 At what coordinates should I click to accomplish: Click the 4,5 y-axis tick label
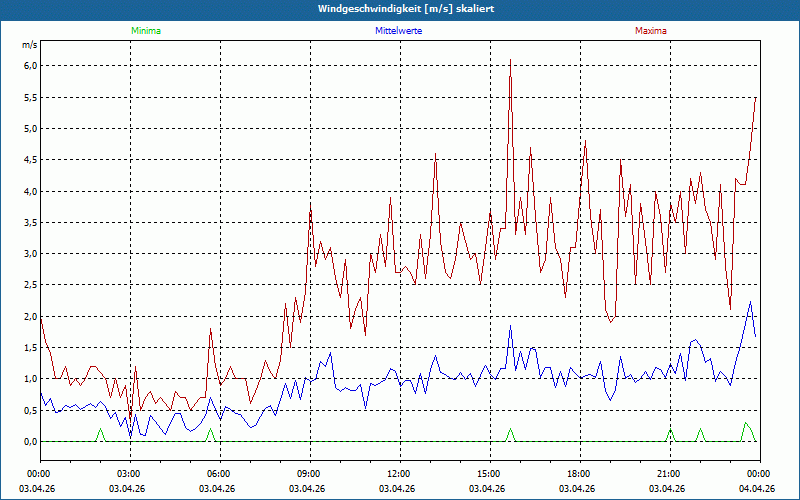pos(29,160)
